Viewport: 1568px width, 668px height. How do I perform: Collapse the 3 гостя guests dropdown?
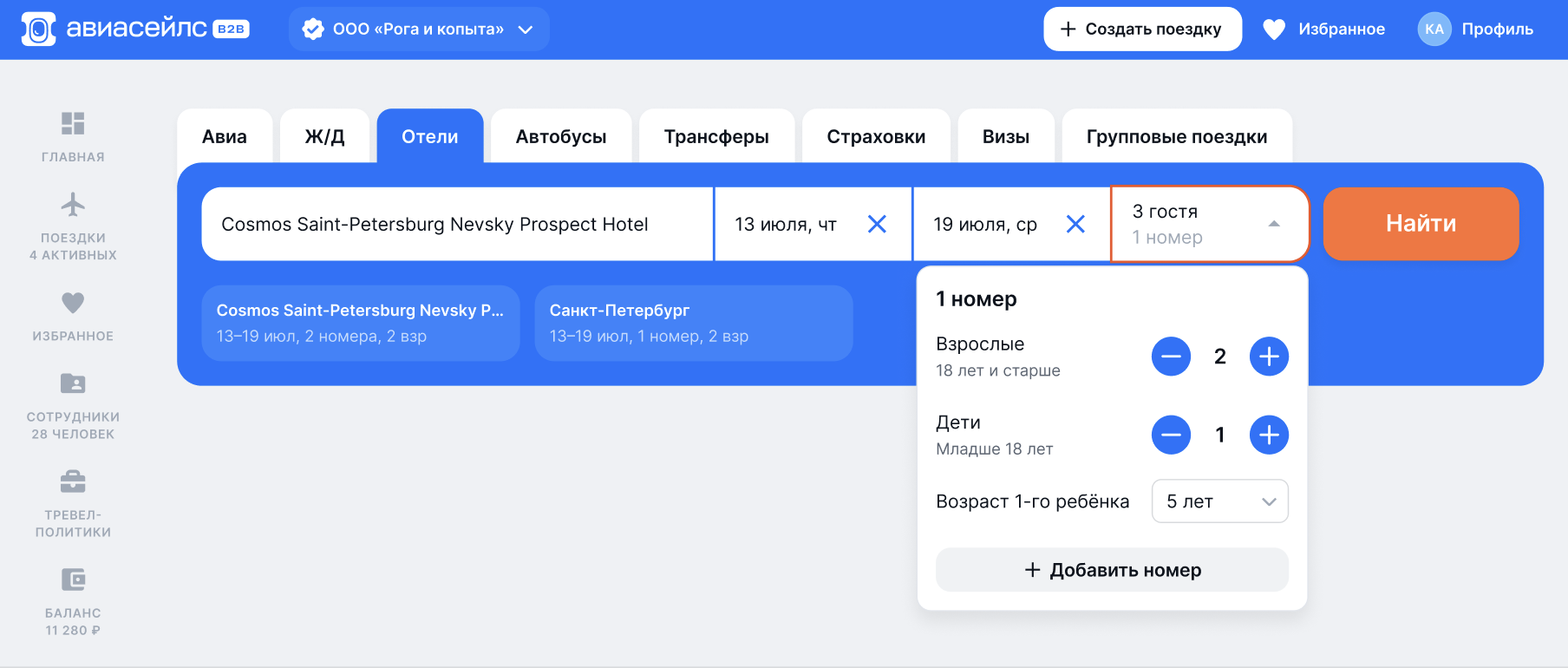coord(1273,224)
